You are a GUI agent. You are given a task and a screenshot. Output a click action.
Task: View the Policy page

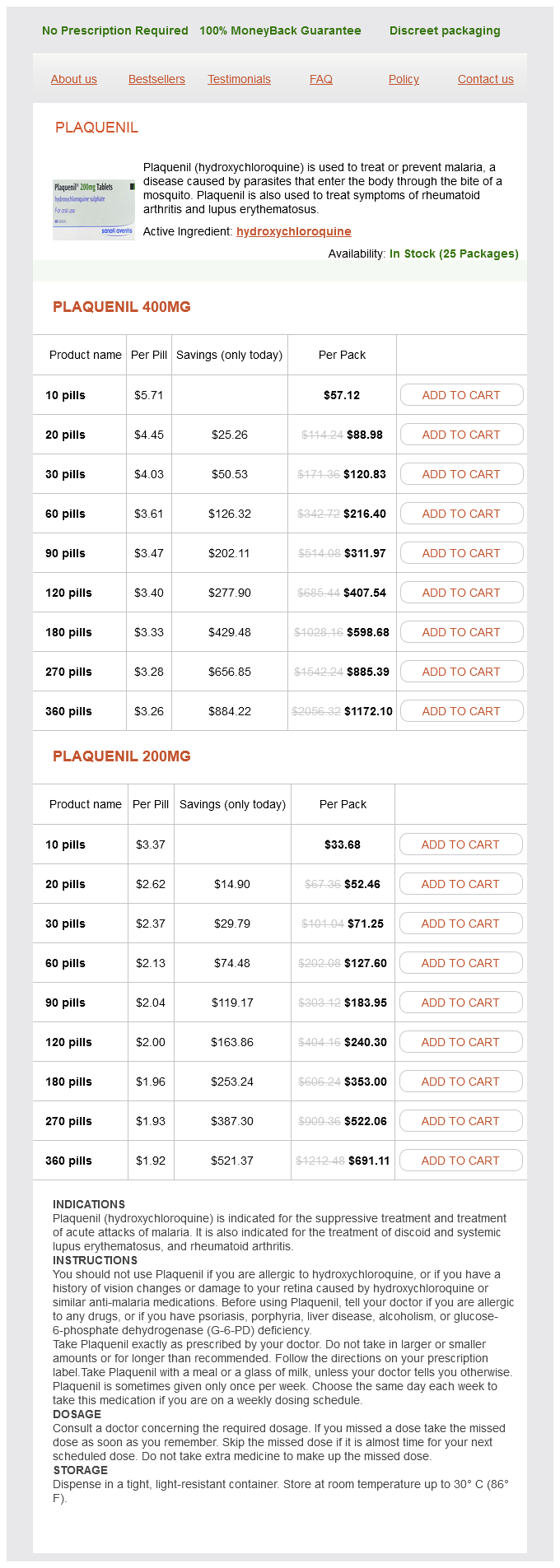pos(404,79)
